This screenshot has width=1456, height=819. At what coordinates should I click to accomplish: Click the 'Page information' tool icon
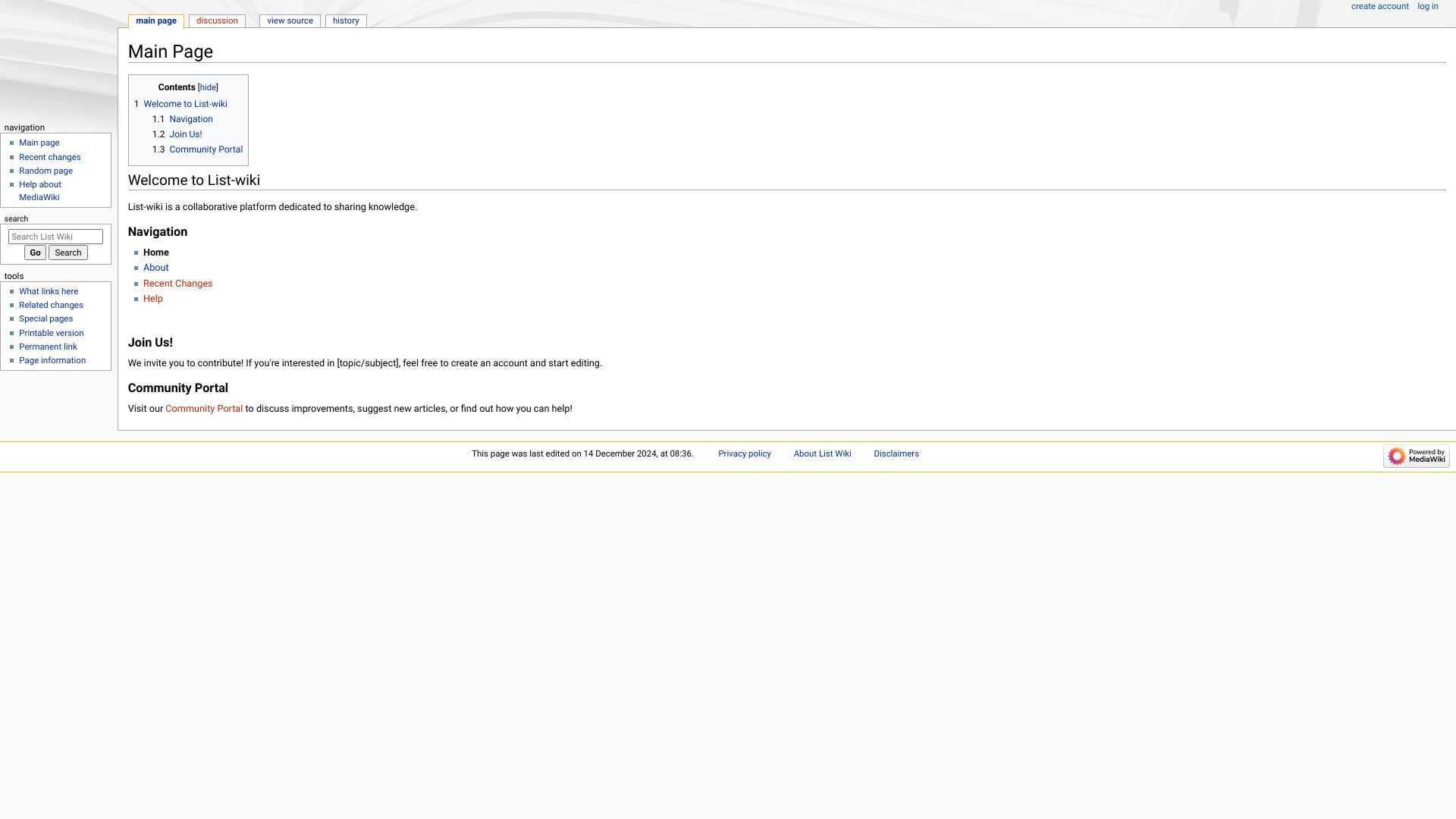click(x=52, y=360)
